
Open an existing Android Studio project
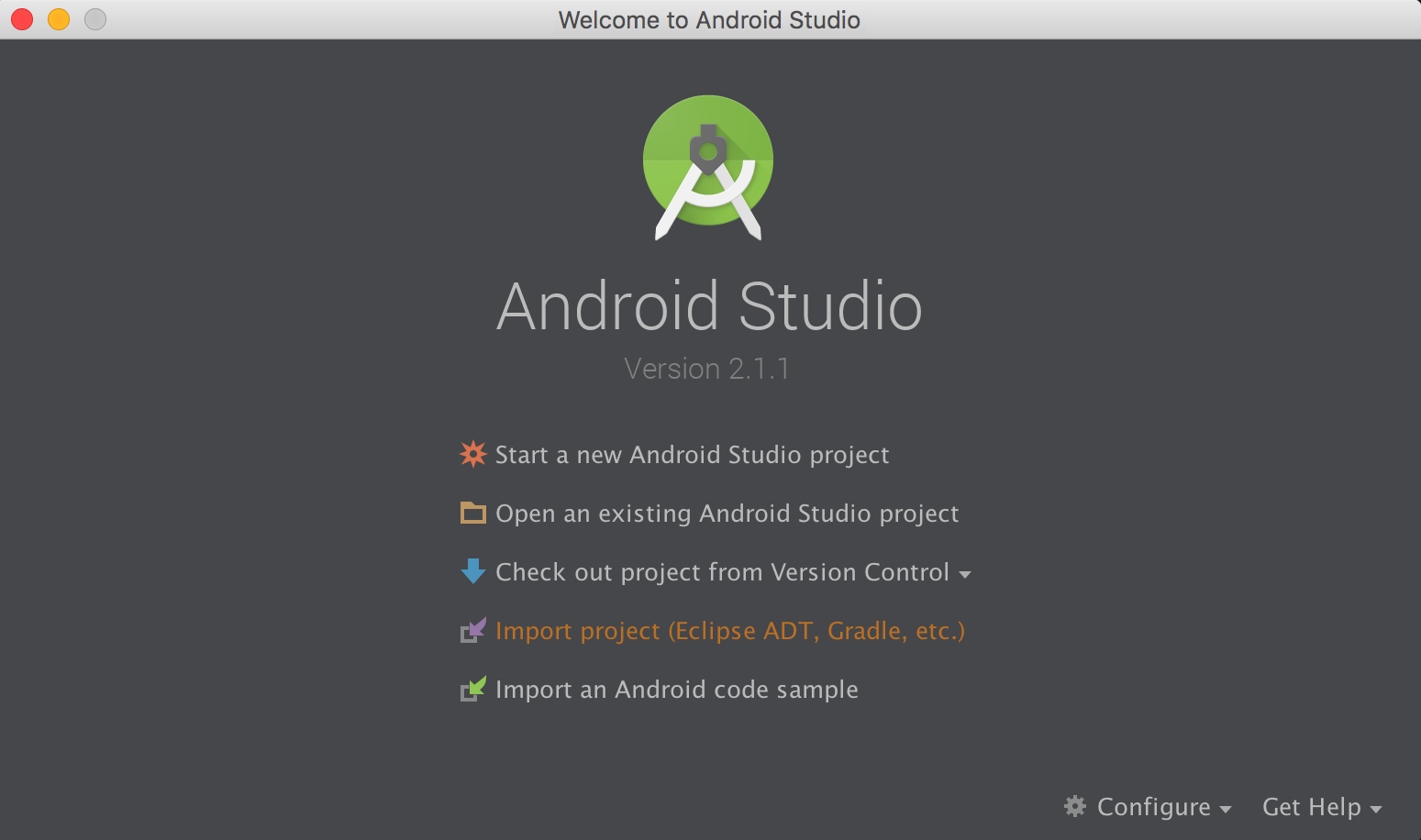point(727,513)
